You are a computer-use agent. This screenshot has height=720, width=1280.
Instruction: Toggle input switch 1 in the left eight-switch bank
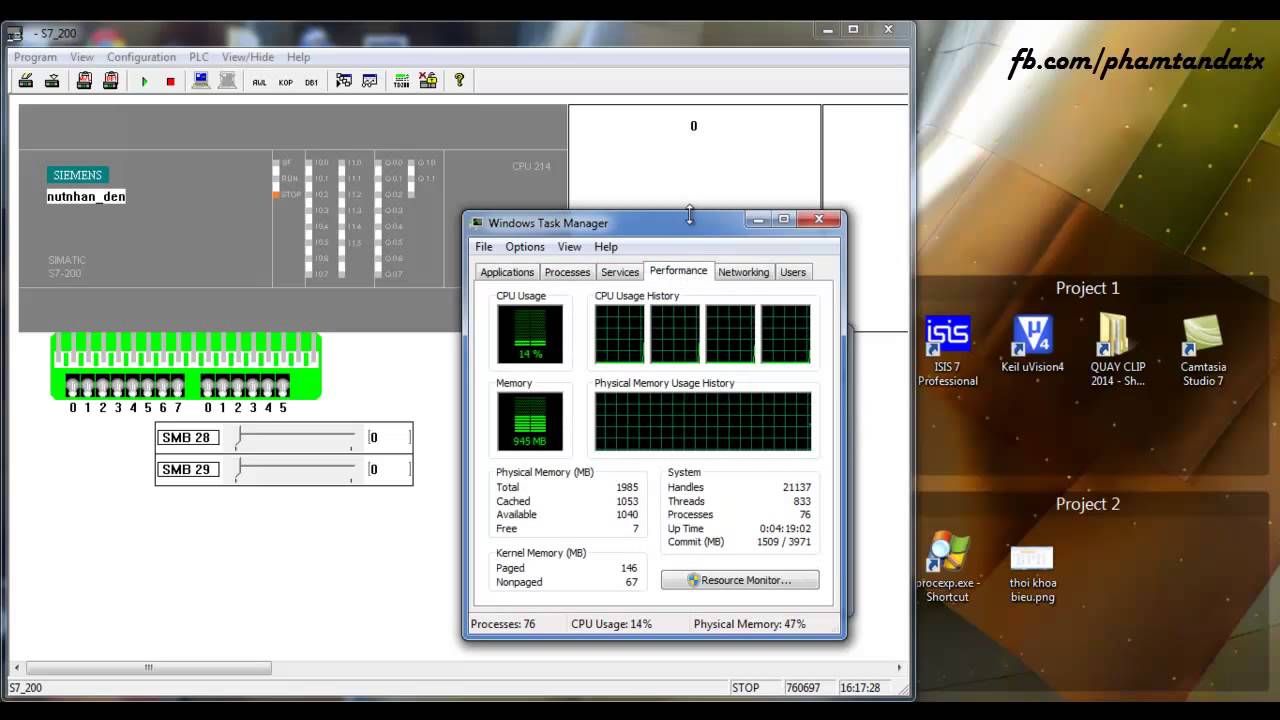[87, 386]
